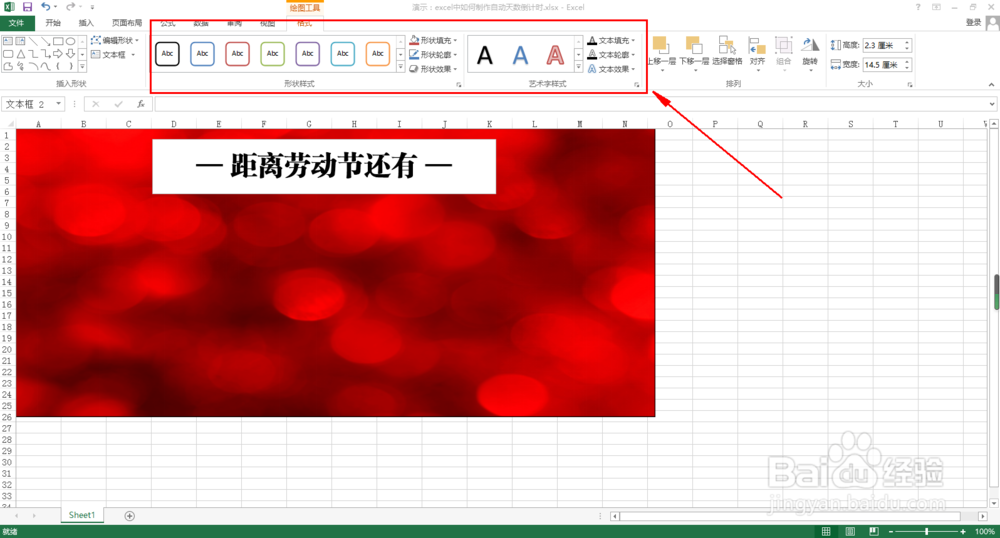This screenshot has width=1000, height=538.
Task: Apply the black outline Abc shape style
Action: click(167, 54)
